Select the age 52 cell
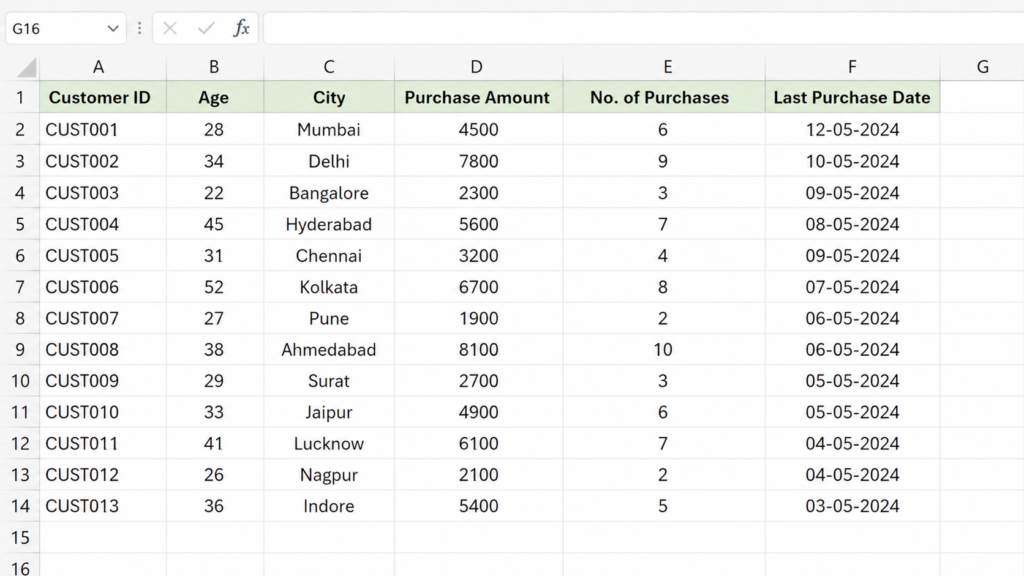 [x=215, y=287]
